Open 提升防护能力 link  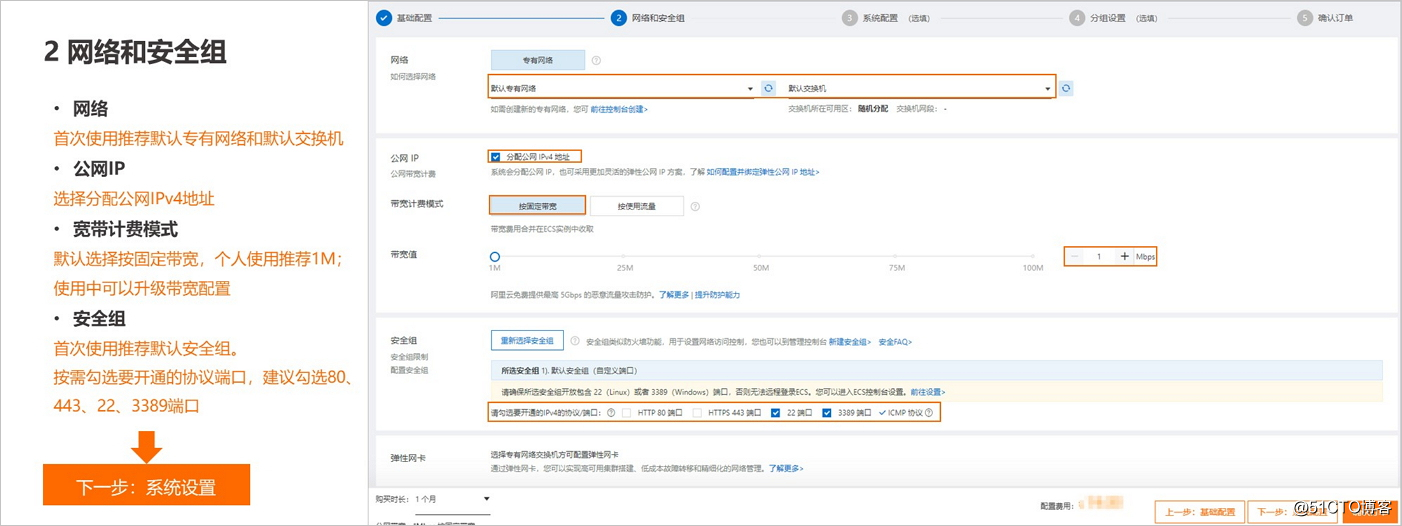coord(718,295)
